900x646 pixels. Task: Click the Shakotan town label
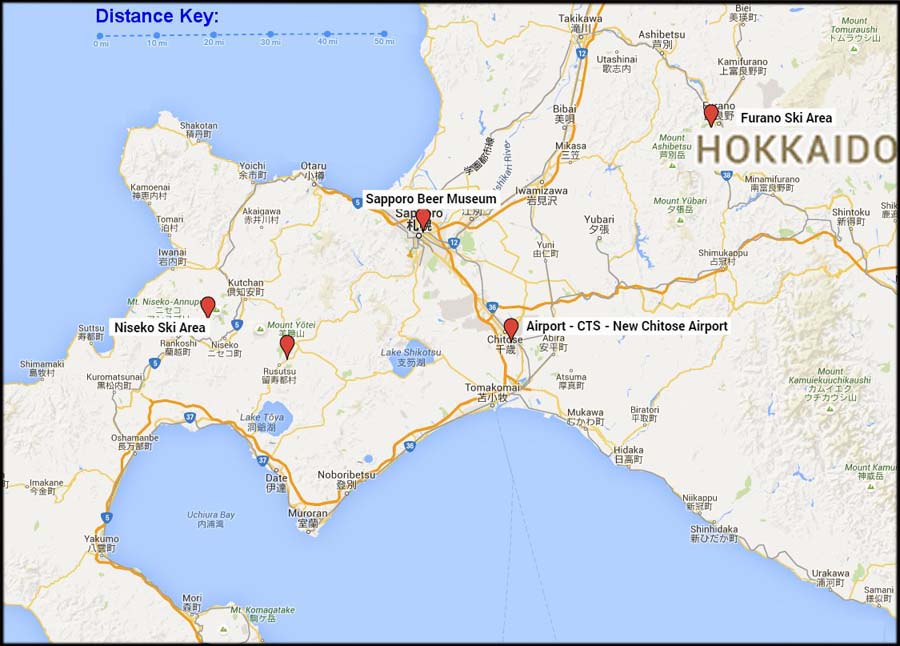(x=199, y=130)
